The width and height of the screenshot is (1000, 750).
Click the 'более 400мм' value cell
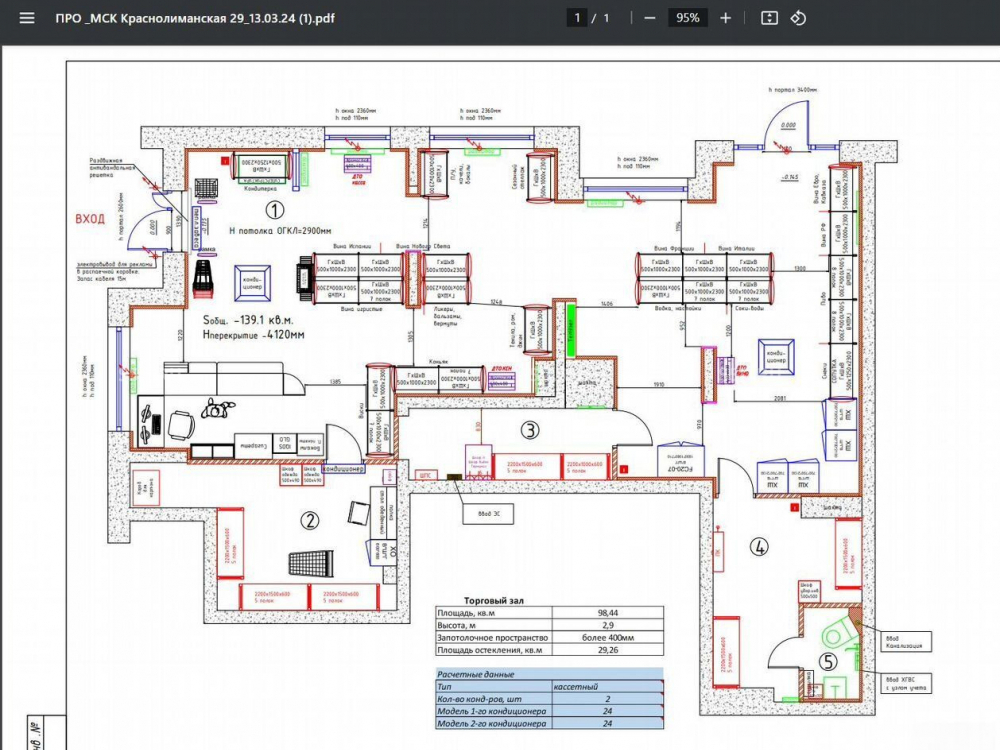tap(608, 638)
